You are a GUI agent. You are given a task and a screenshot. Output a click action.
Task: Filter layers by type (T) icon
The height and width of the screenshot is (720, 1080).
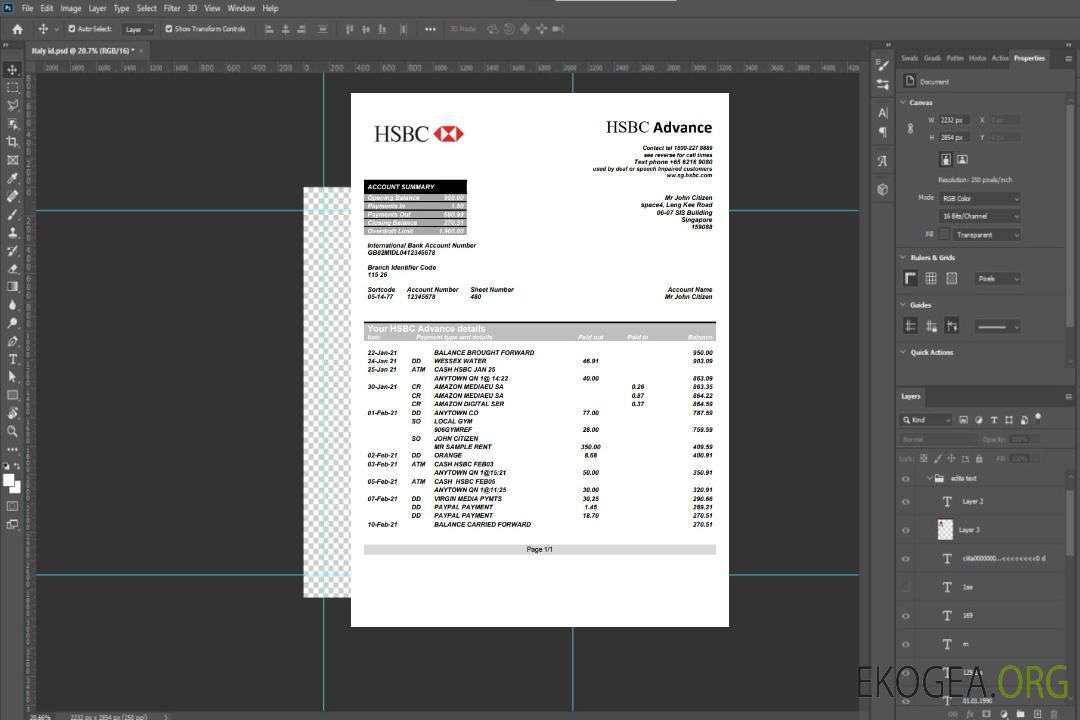pos(994,420)
